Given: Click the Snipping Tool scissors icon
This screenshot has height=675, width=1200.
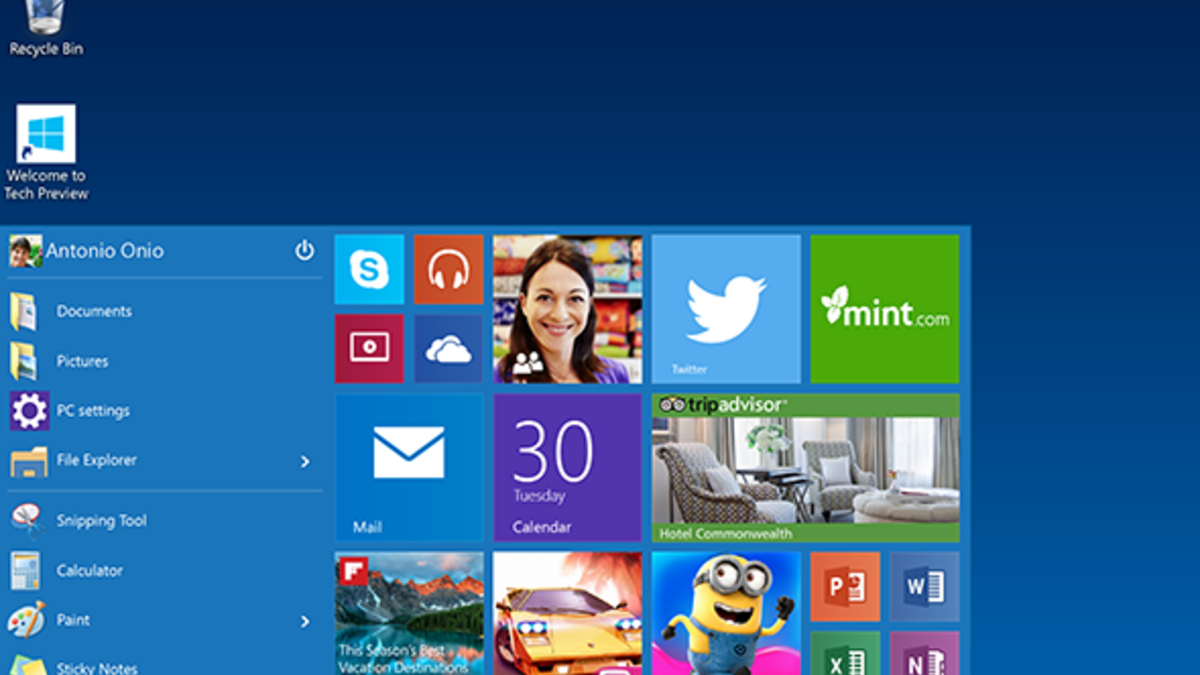Looking at the screenshot, I should [x=26, y=520].
